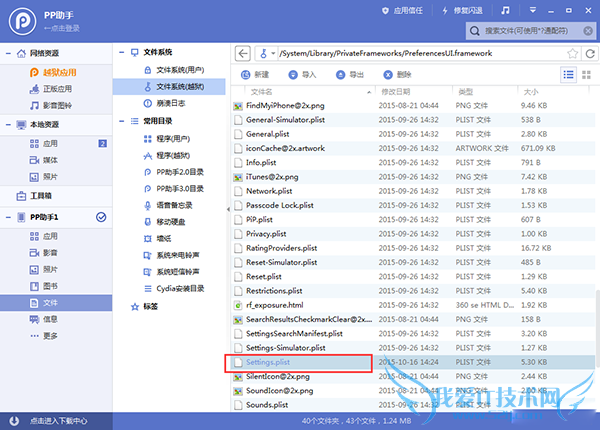Screen dimensions: 600x430
Task: Click 删除 delete button
Action: pos(397,75)
